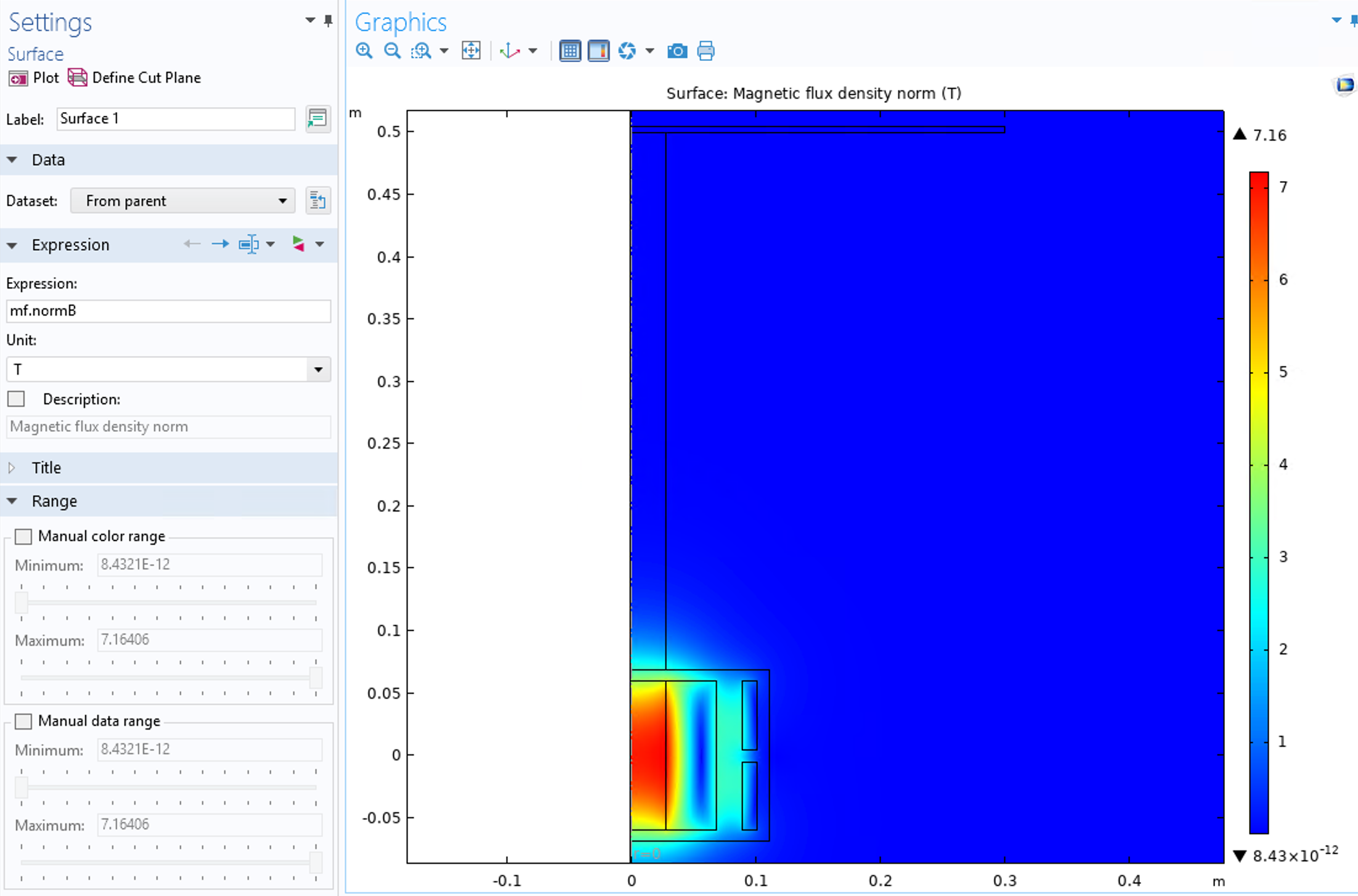Open the Dataset From parent dropdown
The image size is (1358, 896).
tap(183, 201)
